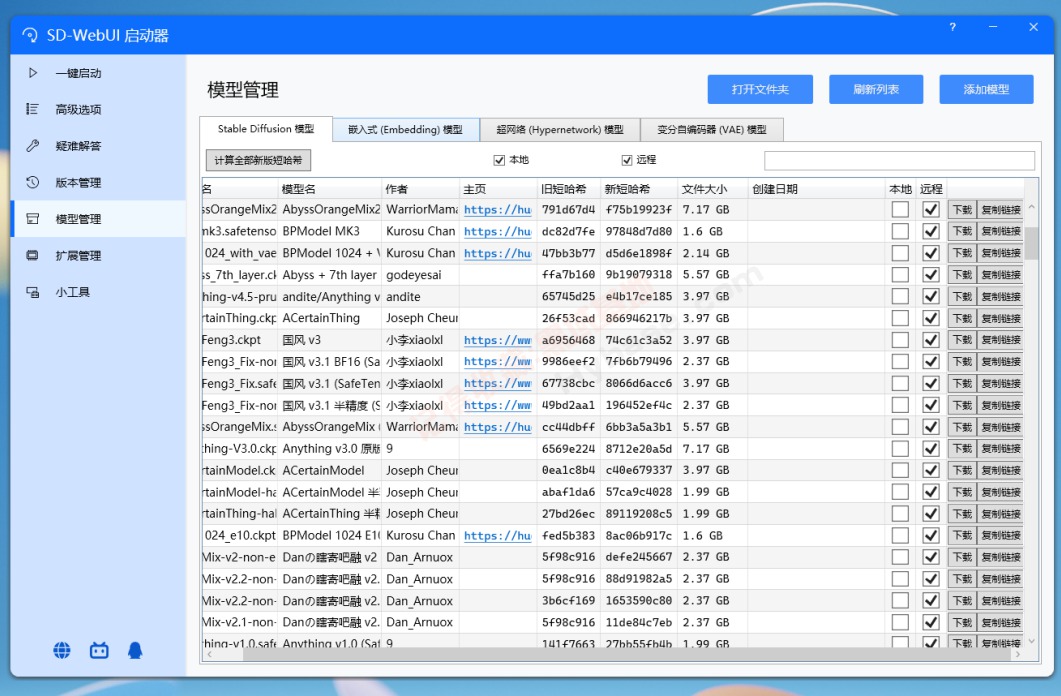Toggle 远程 checkbox for Abyss + 7th layer row
Screen dimensions: 1061x696
(931, 275)
